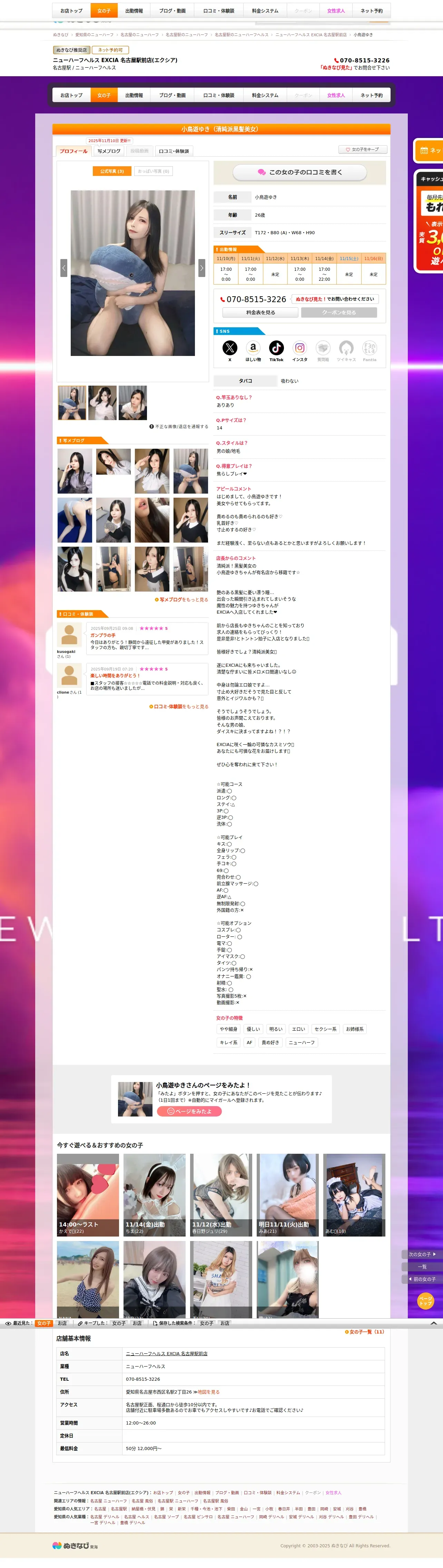Click 次の女の子 navigation button
This screenshot has height=1568, width=443.
(x=422, y=1254)
